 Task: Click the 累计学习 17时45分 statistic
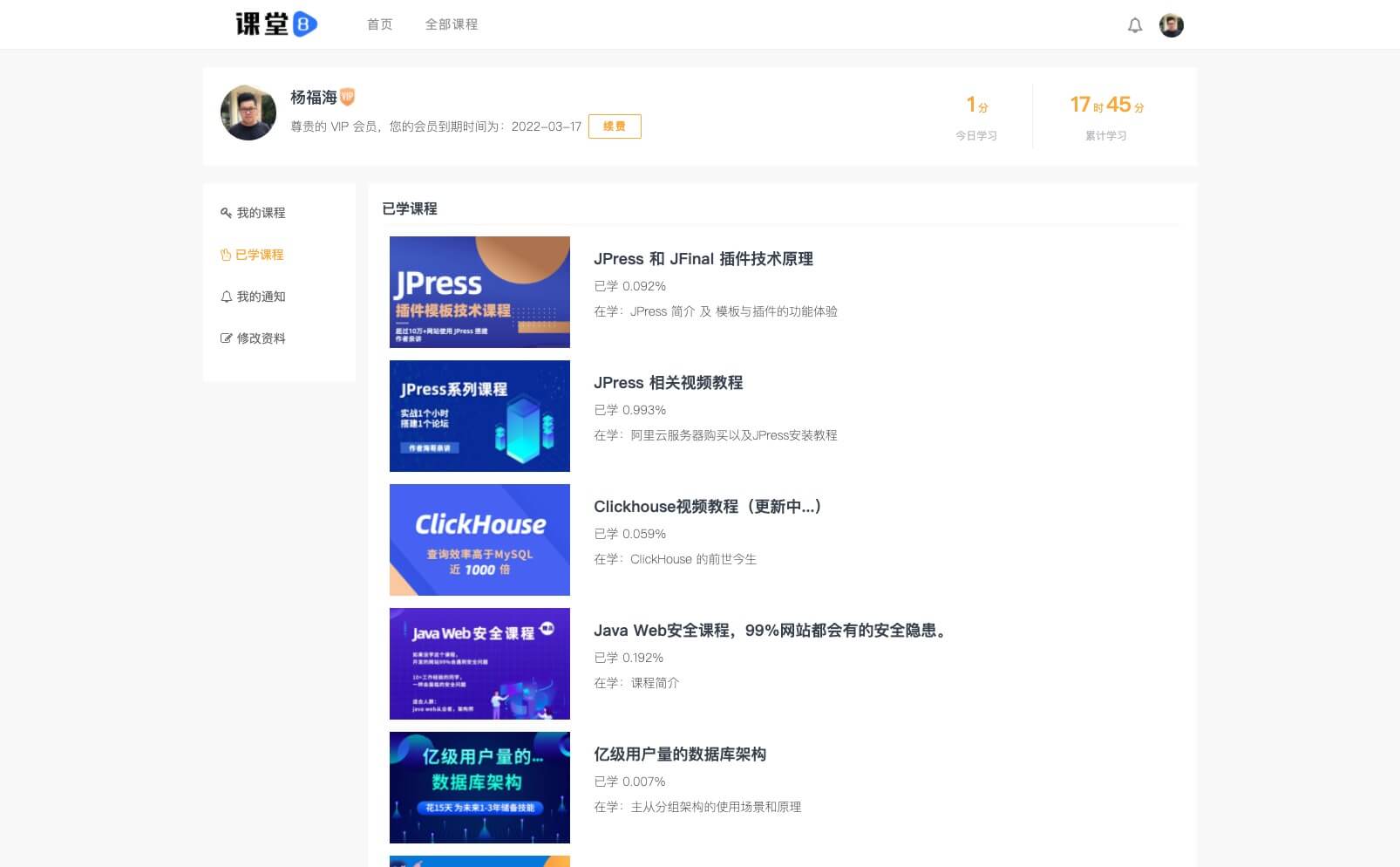[1106, 118]
